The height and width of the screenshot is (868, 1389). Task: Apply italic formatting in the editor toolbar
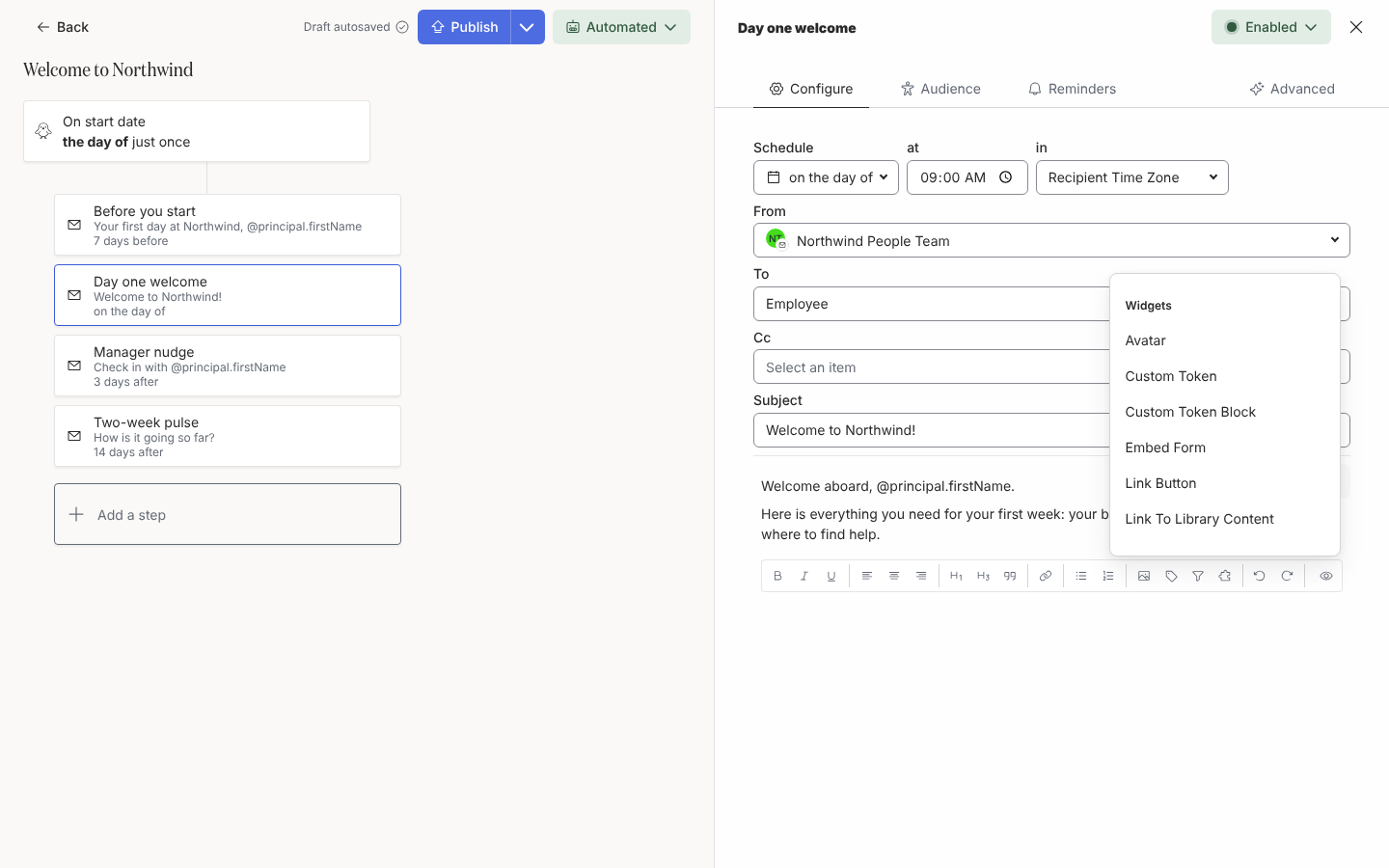804,576
